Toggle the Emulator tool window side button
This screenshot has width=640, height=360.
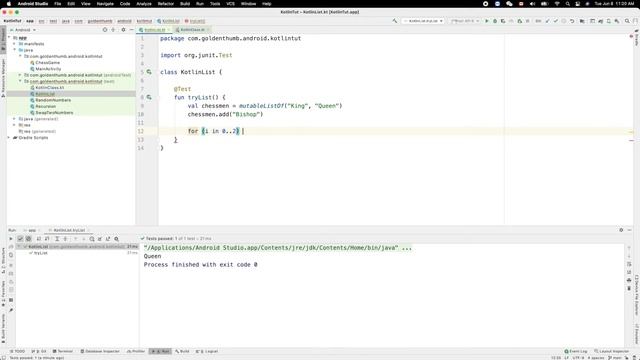click(x=637, y=334)
